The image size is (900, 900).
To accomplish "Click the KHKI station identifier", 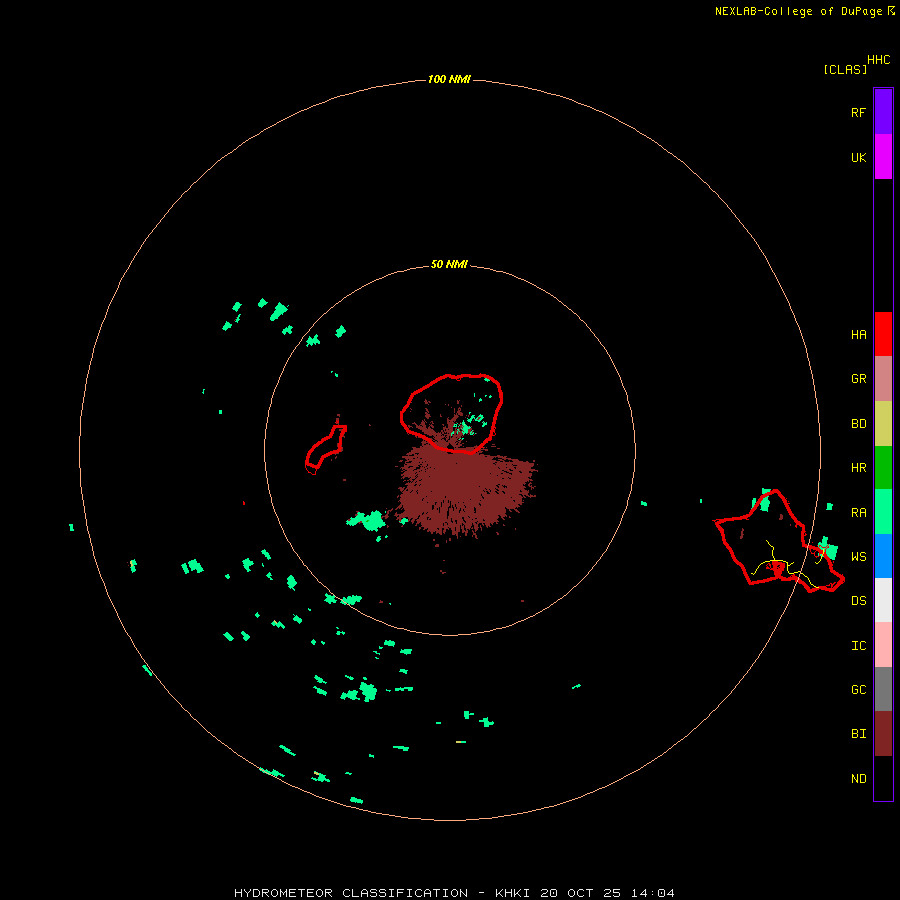I will coord(514,893).
